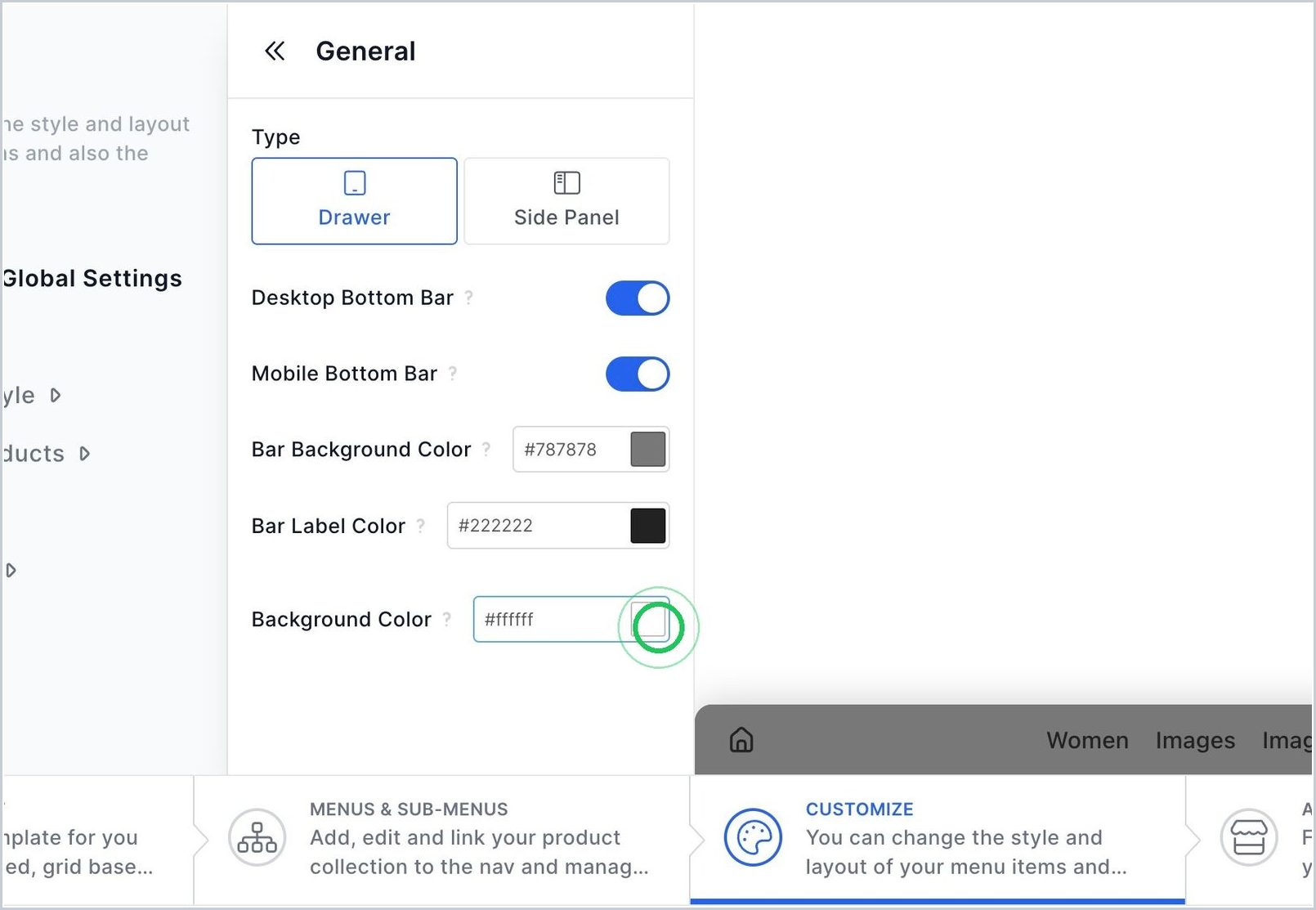
Task: Open the gray Bar Background Color swatch
Action: 648,449
